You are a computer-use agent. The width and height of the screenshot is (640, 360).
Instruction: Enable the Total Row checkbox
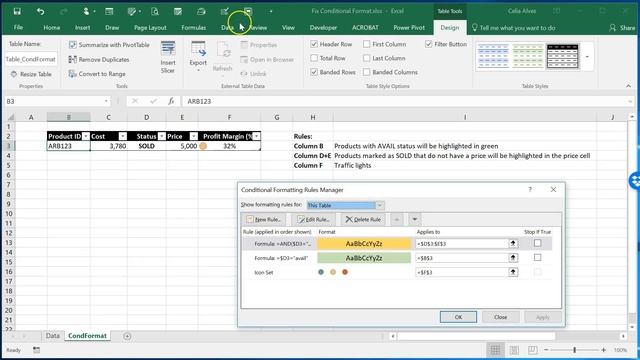314,58
